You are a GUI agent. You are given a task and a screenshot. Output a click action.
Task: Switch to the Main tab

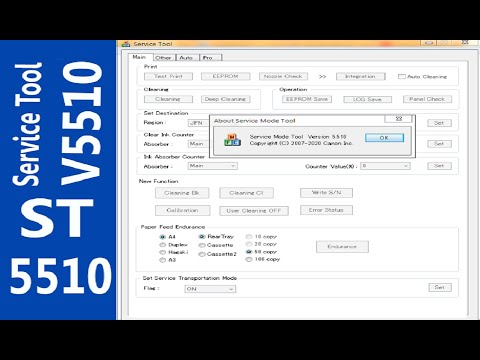[x=139, y=57]
